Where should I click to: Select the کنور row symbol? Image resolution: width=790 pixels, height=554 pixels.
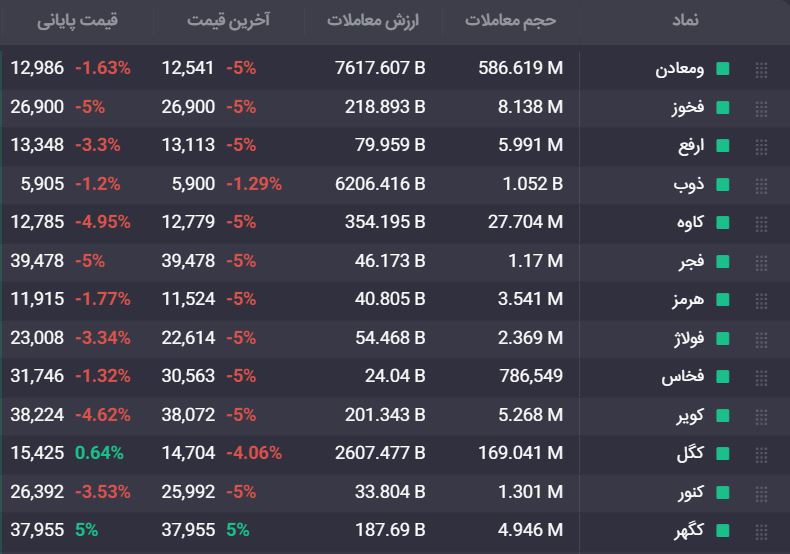click(691, 492)
